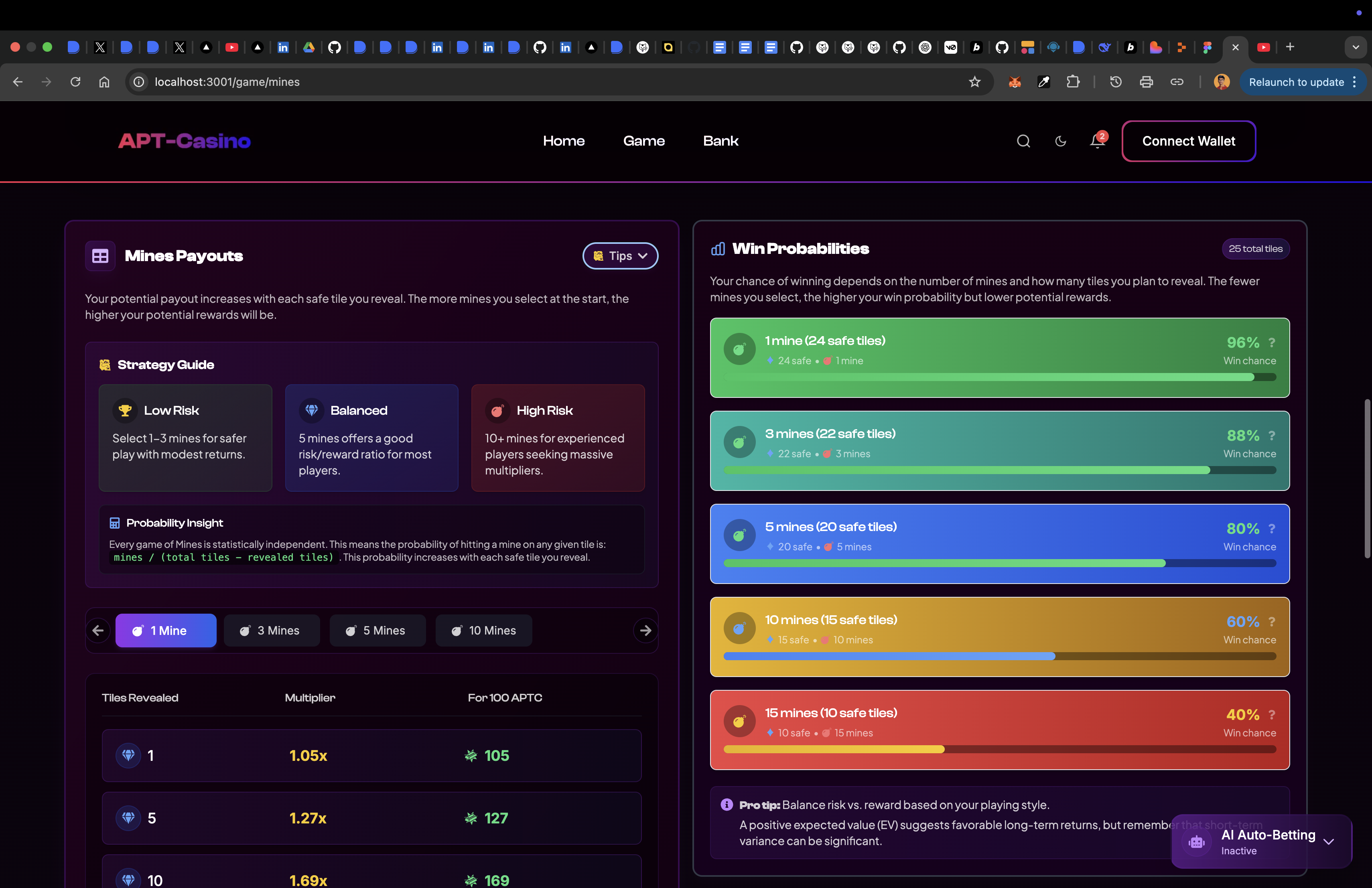The image size is (1372, 888).
Task: Open the browser tab list dropdown
Action: click(x=1355, y=47)
